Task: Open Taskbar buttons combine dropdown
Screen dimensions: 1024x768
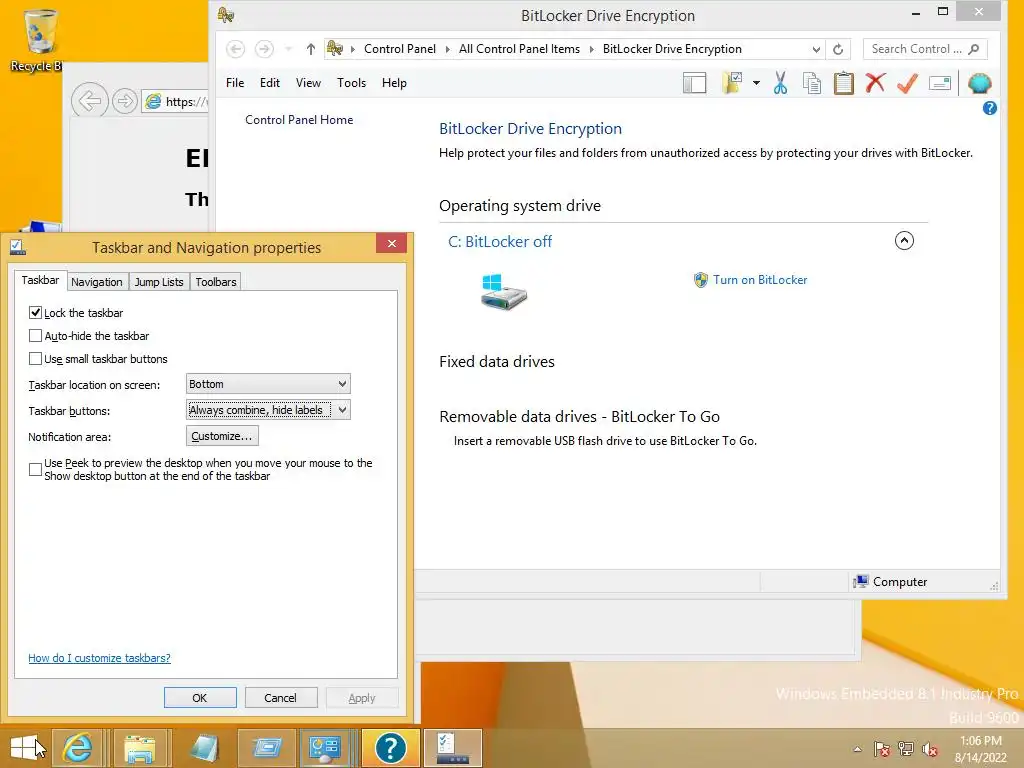Action: click(268, 410)
